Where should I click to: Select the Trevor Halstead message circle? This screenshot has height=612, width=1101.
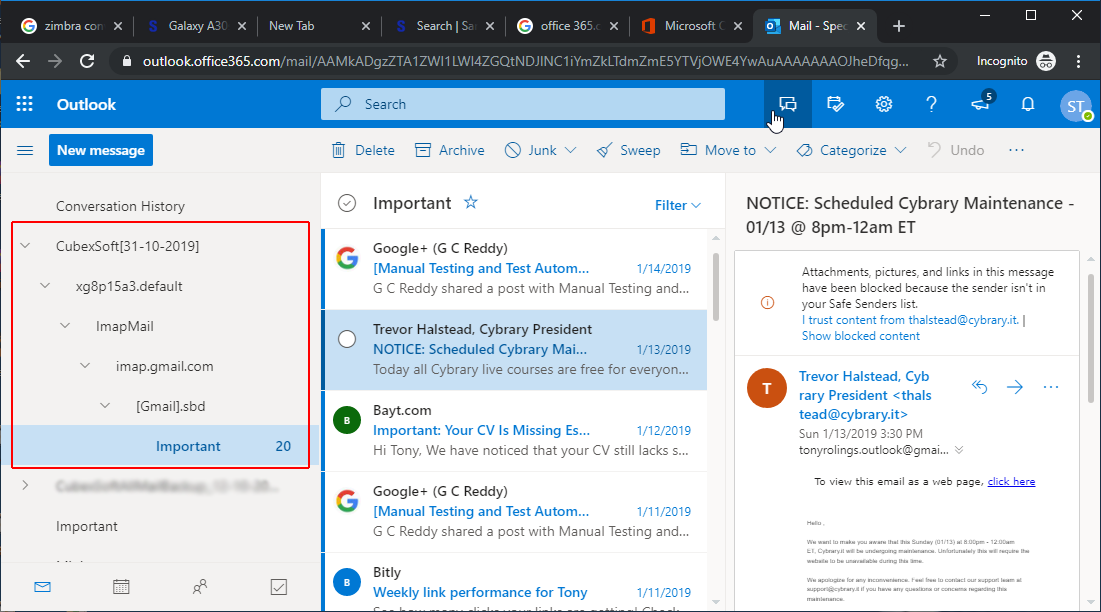[347, 339]
